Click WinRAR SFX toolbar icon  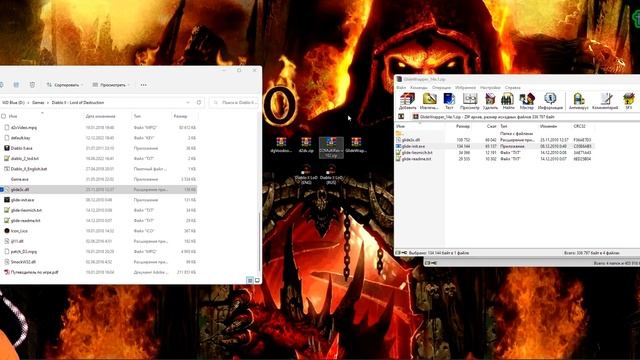pyautogui.click(x=629, y=101)
